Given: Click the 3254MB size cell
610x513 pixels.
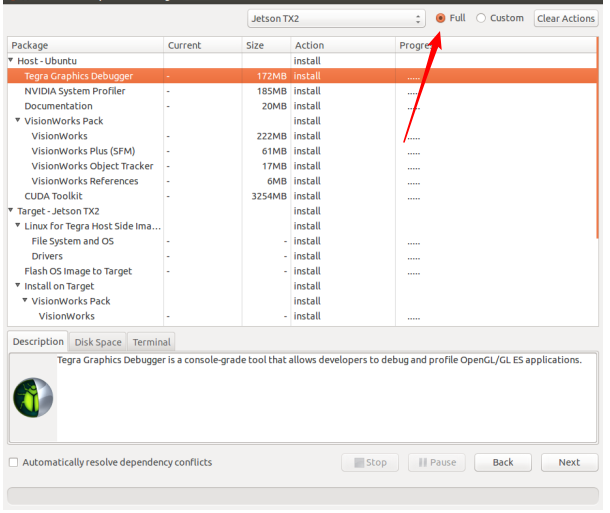Looking at the screenshot, I should [x=269, y=196].
